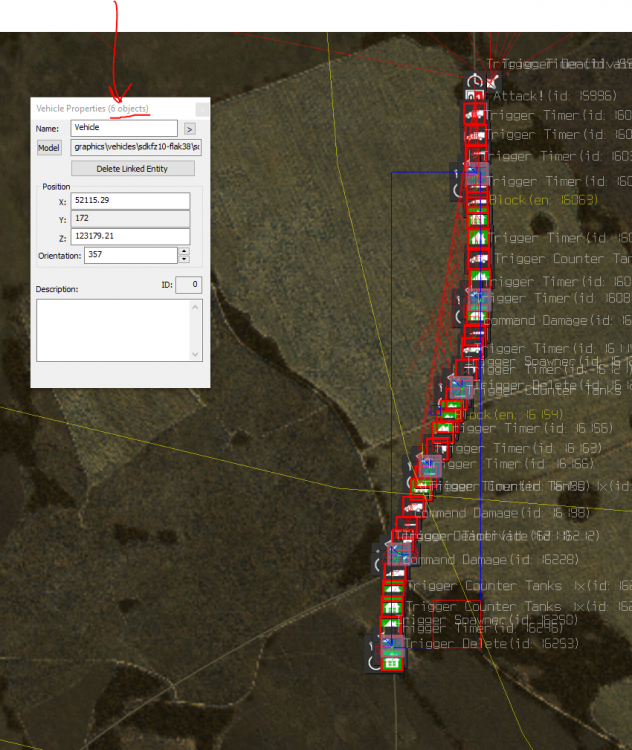This screenshot has height=750, width=632.
Task: Click the model path field with sdkfz10-flak38
Action: coord(136,147)
